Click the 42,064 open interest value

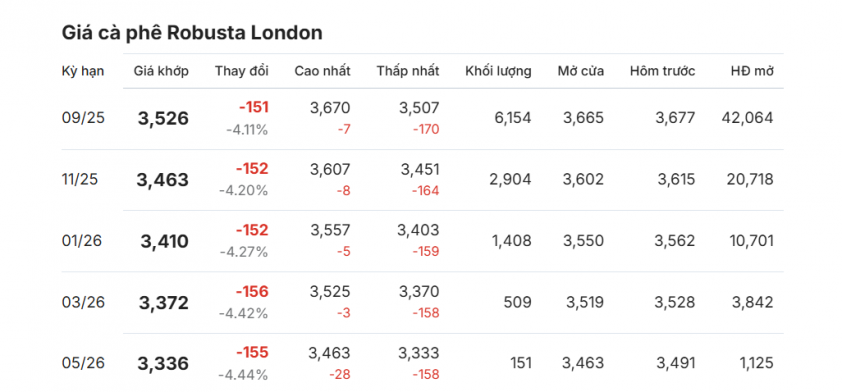point(745,118)
